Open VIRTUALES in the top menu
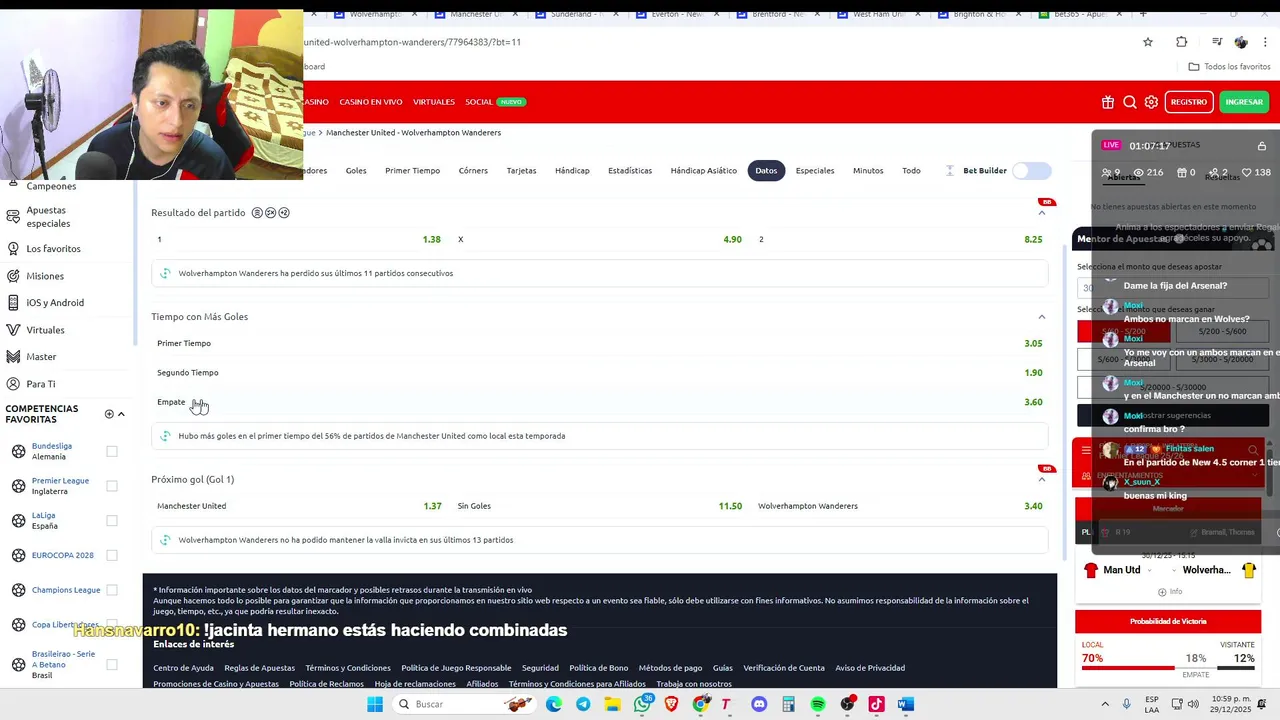 [434, 102]
